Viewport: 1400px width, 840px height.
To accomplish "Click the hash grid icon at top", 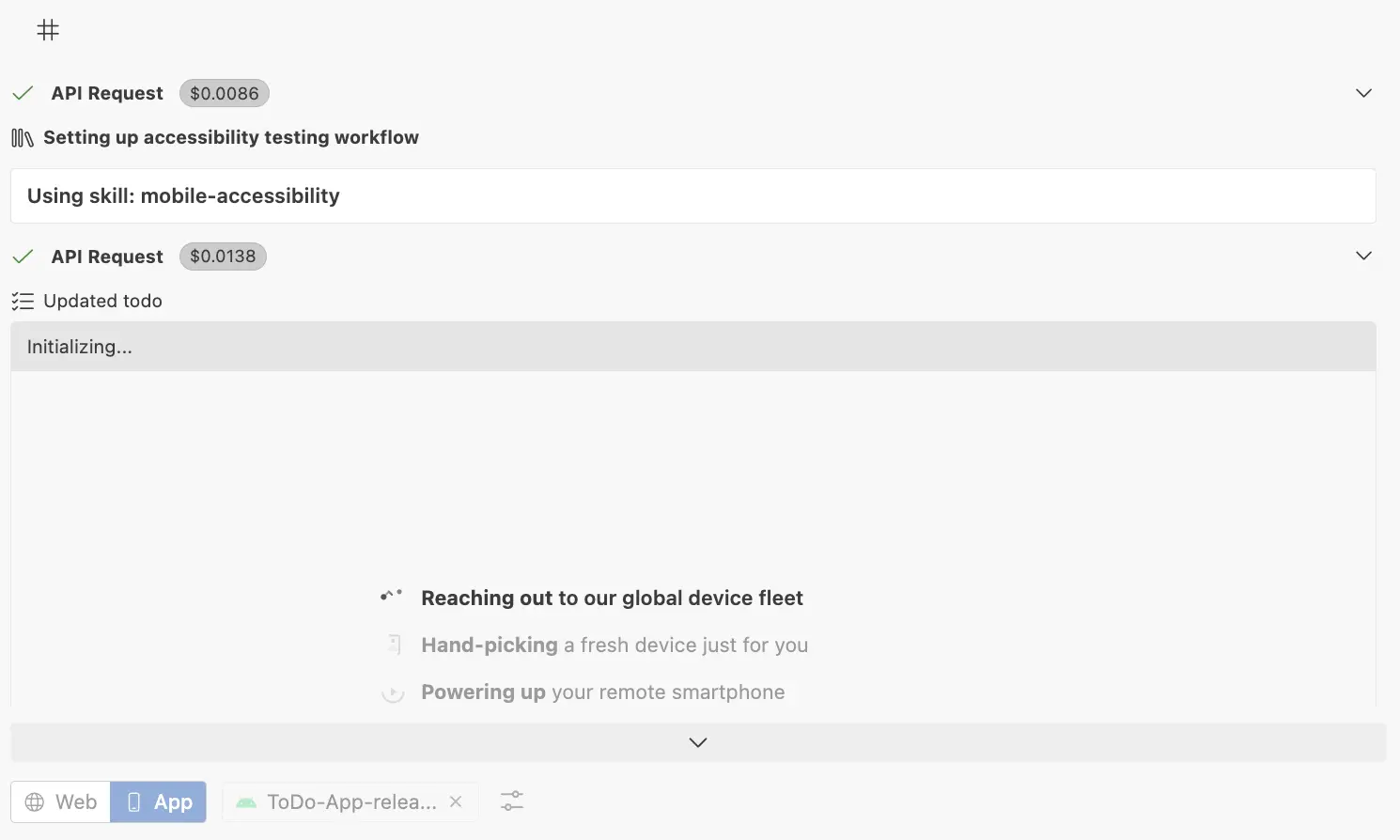I will click(x=48, y=30).
